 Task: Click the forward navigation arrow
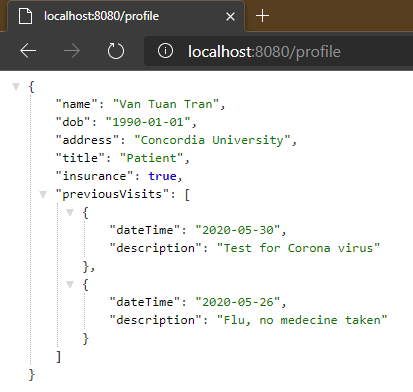point(72,51)
